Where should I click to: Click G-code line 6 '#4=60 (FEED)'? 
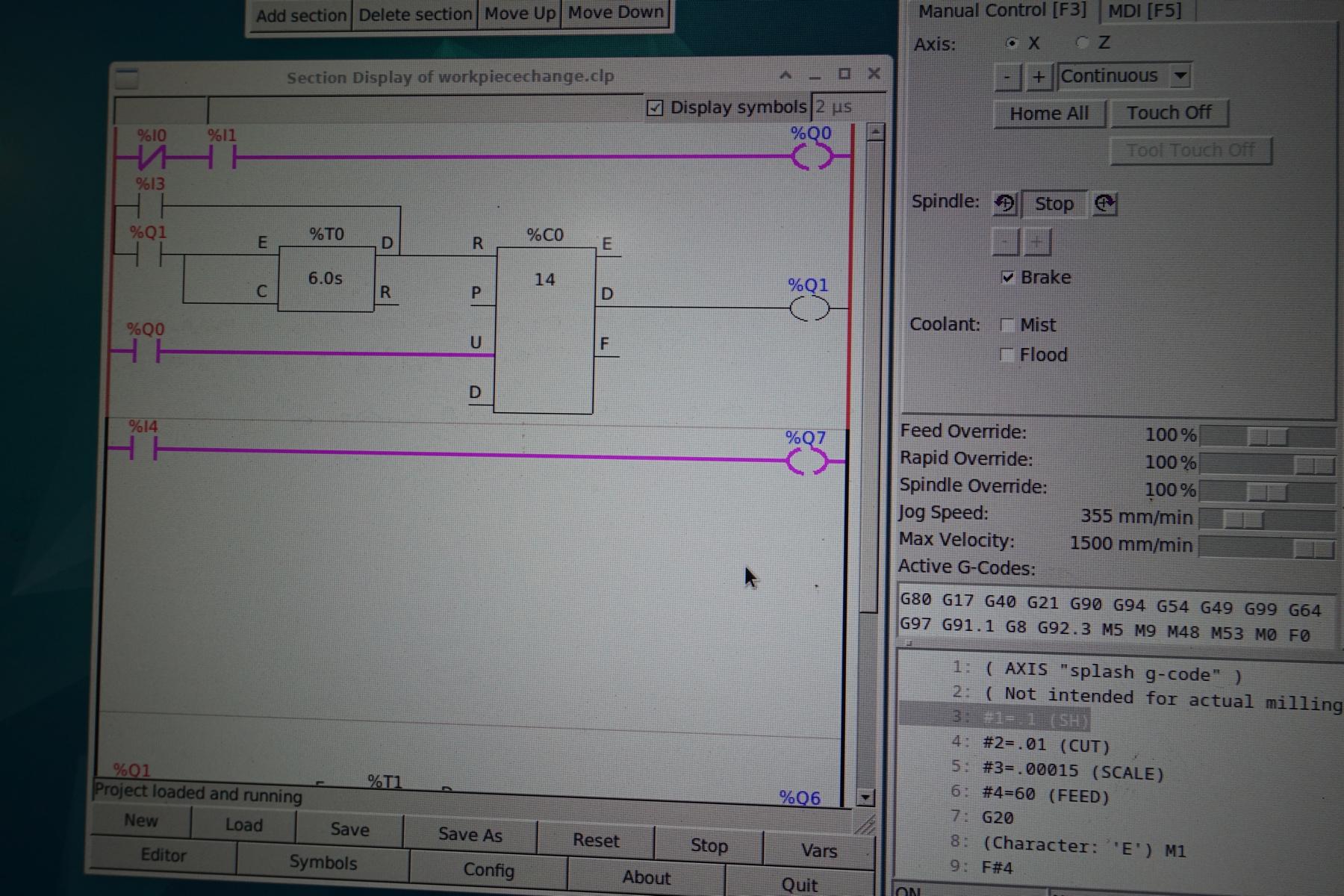(1045, 794)
